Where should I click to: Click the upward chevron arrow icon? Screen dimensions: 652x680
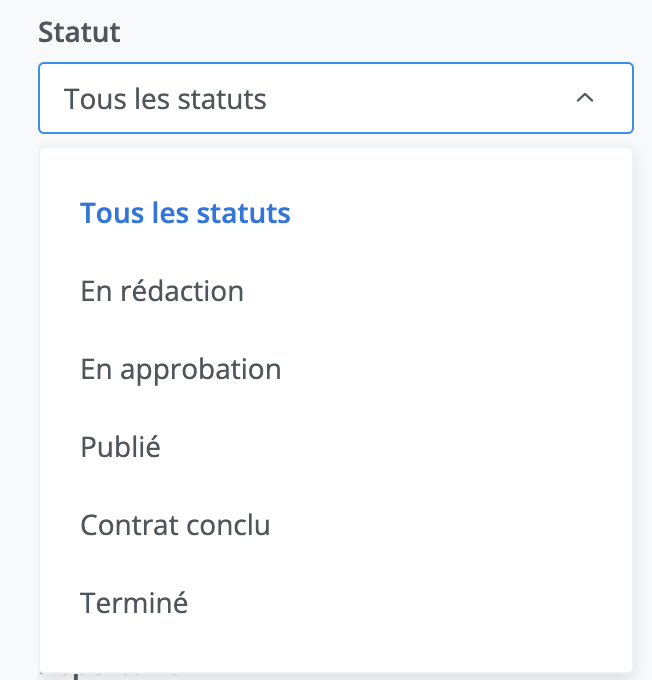point(586,98)
